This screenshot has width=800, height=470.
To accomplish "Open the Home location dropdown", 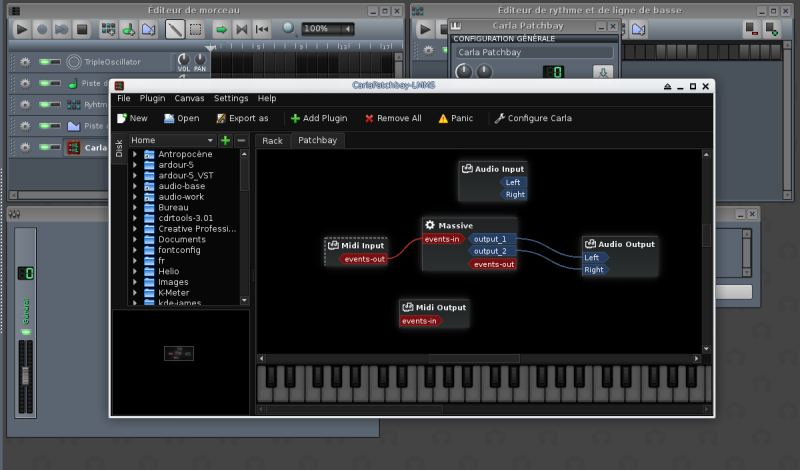I will 210,140.
